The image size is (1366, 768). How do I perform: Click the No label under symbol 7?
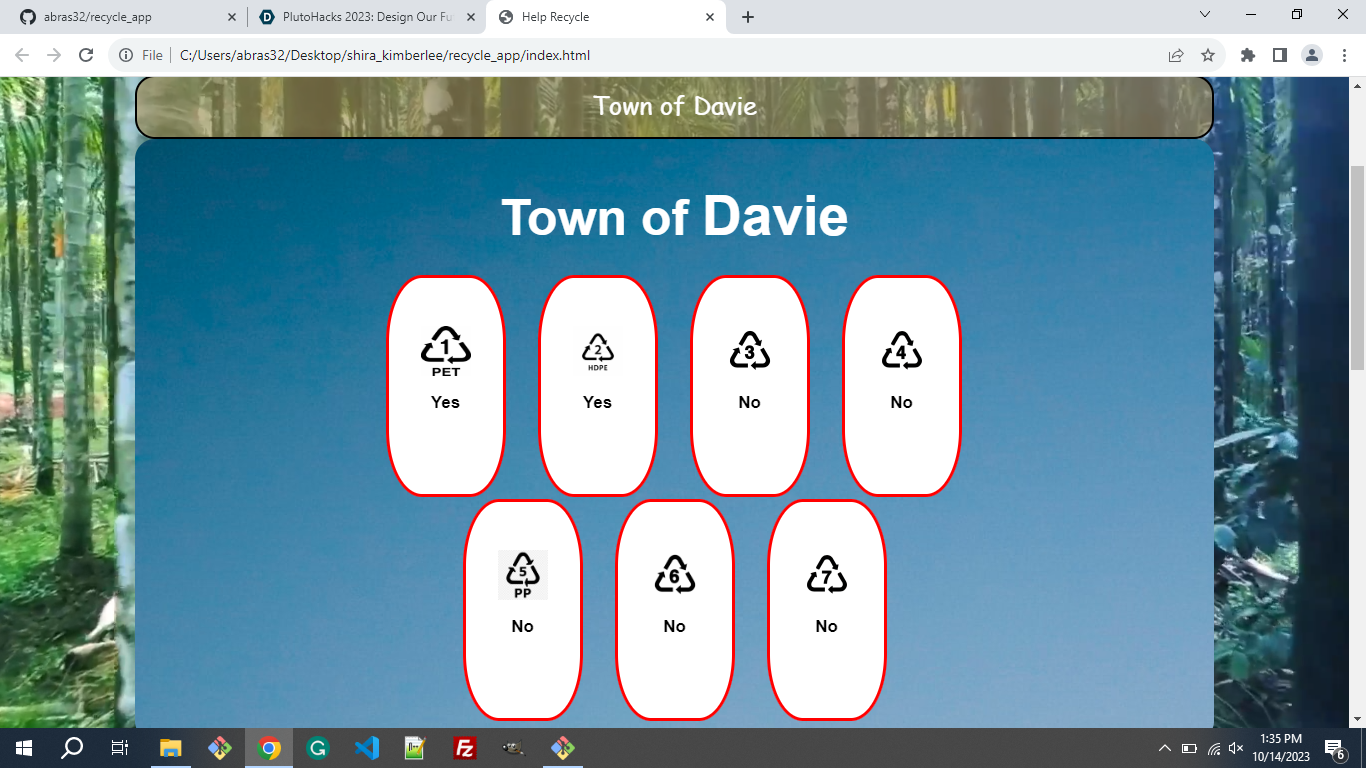(x=827, y=626)
